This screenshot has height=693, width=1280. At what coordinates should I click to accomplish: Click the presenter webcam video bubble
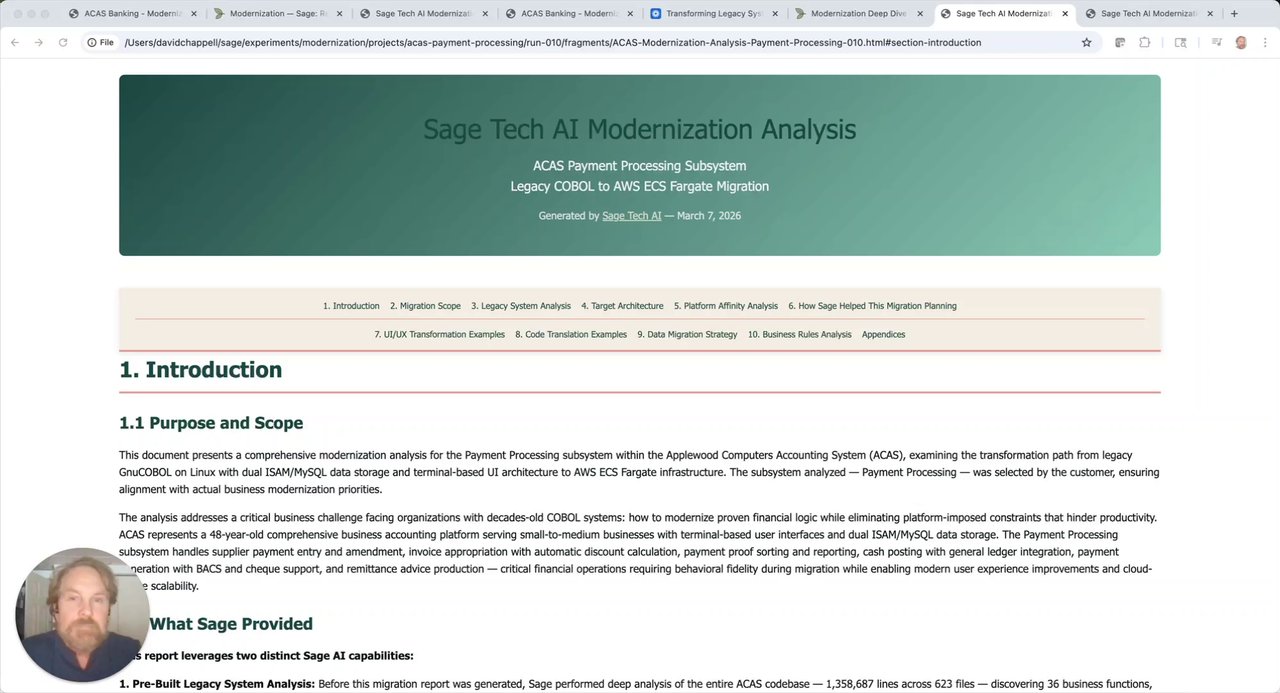[x=82, y=615]
